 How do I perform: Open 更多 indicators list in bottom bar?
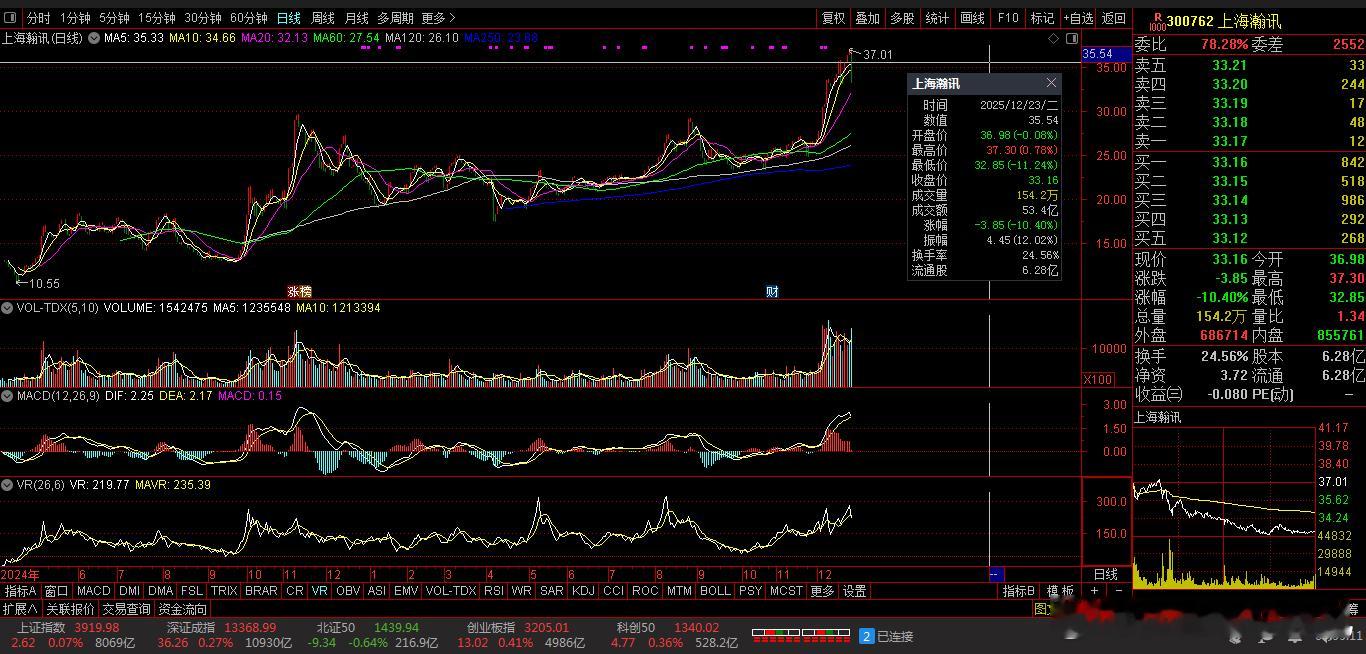click(822, 591)
